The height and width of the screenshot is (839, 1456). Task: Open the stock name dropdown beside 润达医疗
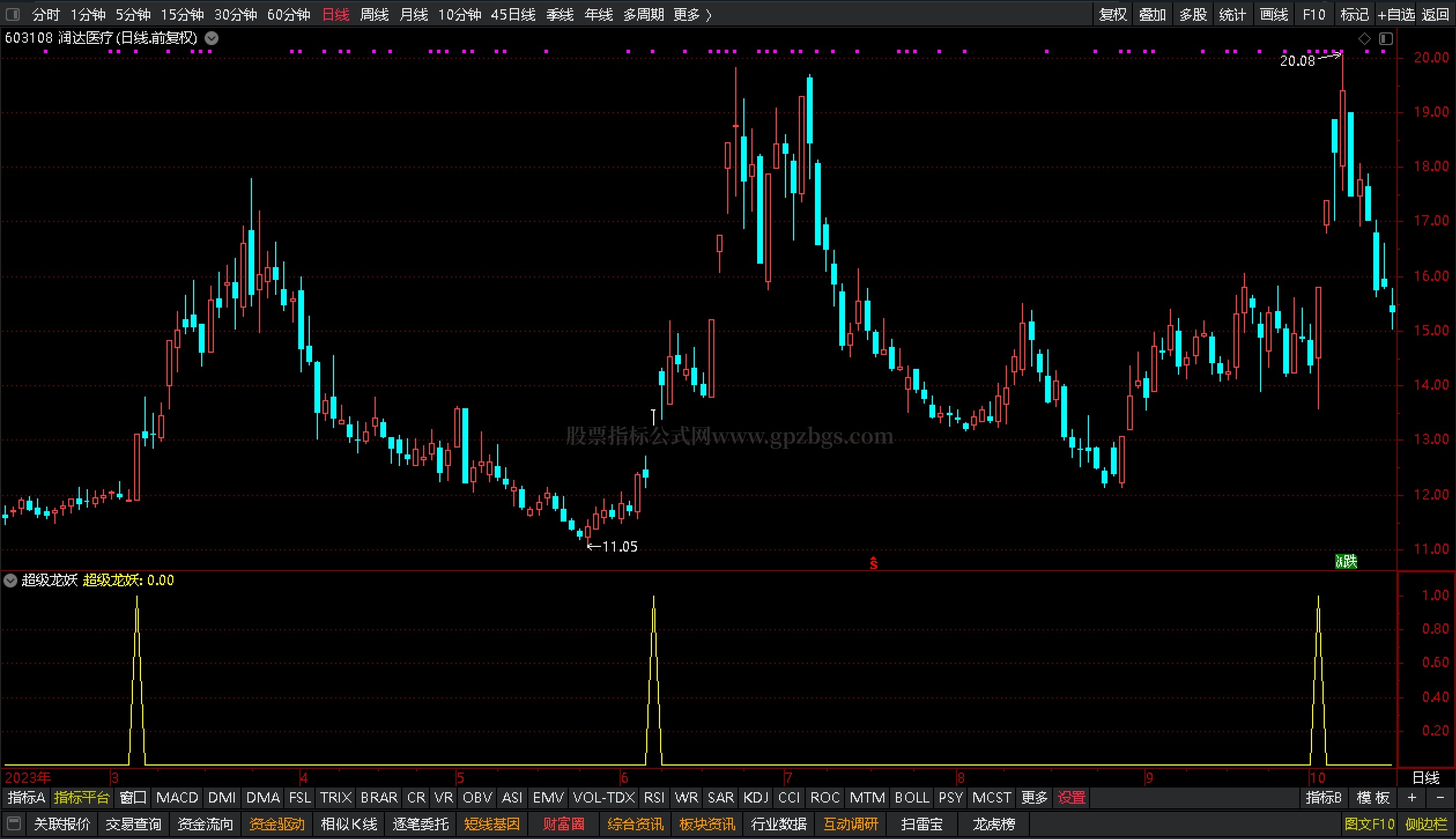click(x=212, y=38)
